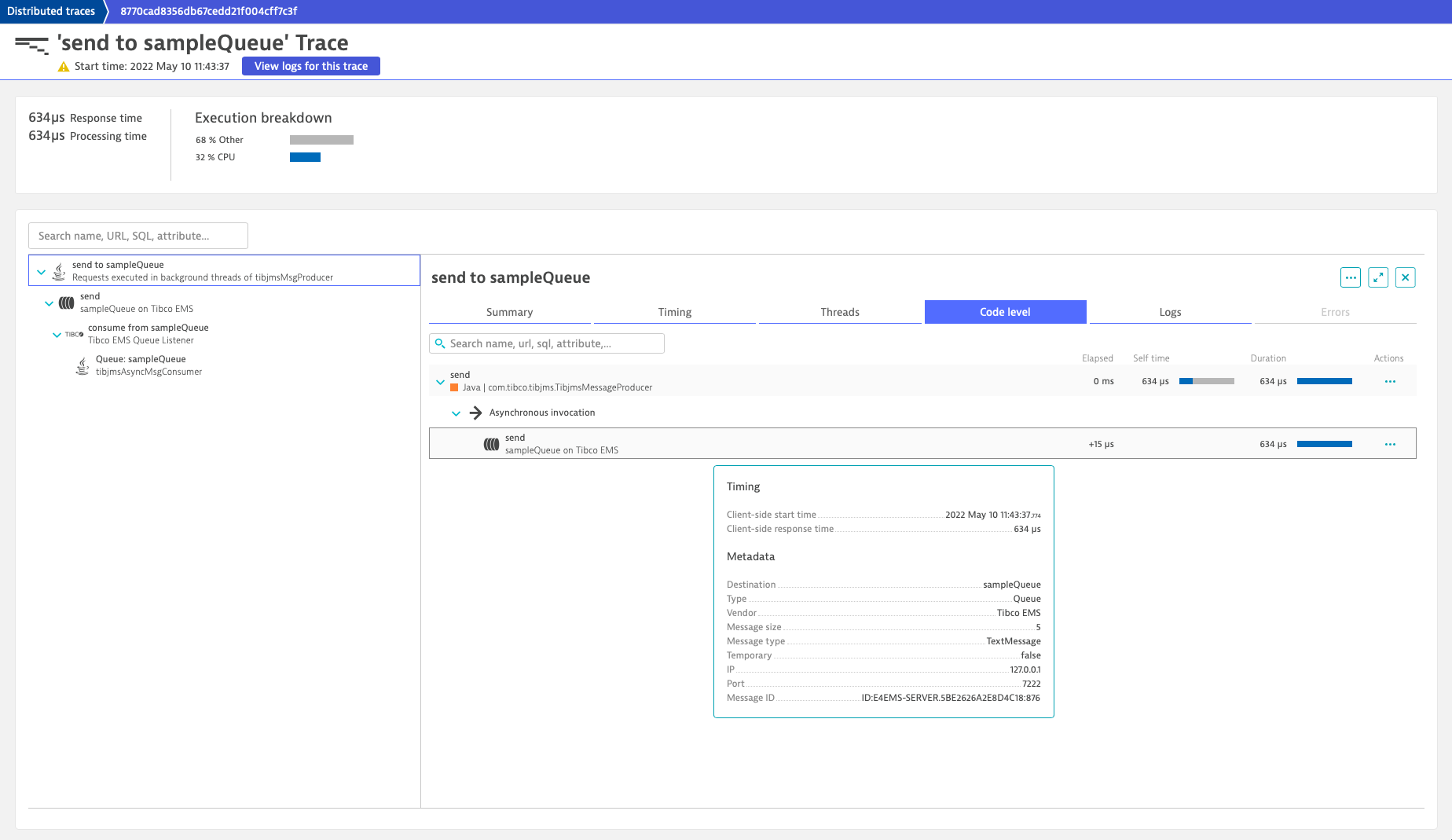Collapse the send TibjmsMessageProducer code-level row
The height and width of the screenshot is (840, 1452).
440,382
